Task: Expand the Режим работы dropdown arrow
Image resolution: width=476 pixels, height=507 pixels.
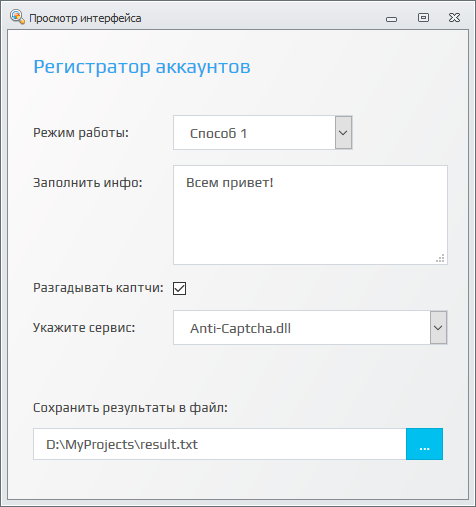Action: click(343, 133)
